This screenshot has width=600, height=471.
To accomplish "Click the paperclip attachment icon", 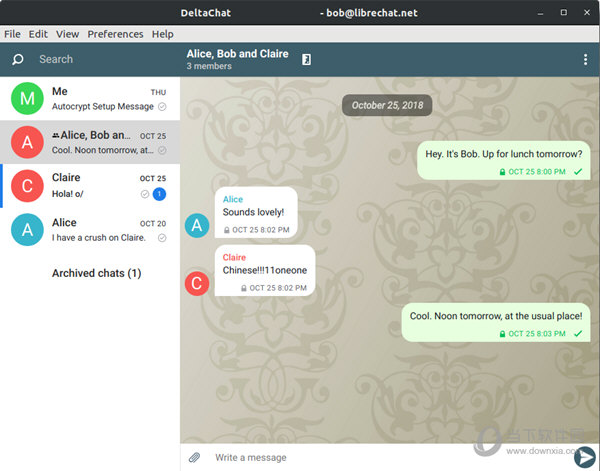I will click(x=194, y=457).
